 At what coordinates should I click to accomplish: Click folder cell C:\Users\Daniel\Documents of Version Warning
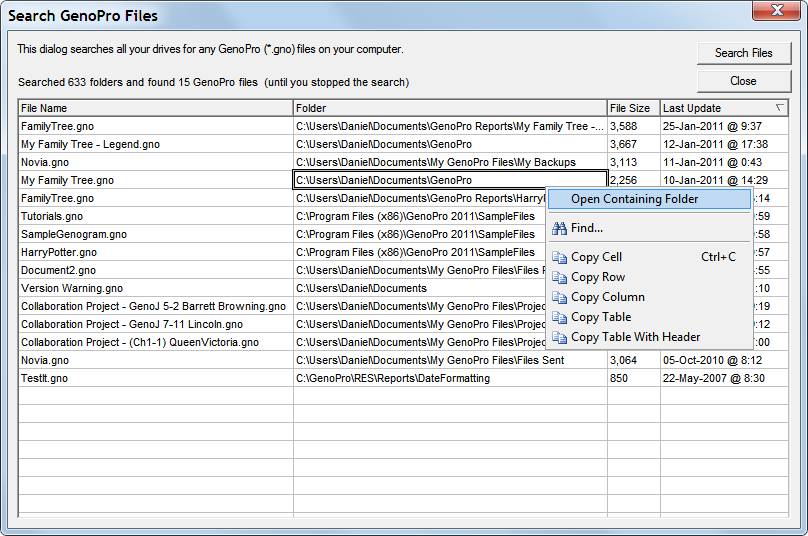pos(419,289)
